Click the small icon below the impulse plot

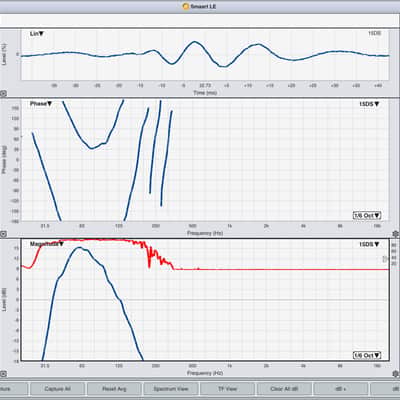coord(3,94)
